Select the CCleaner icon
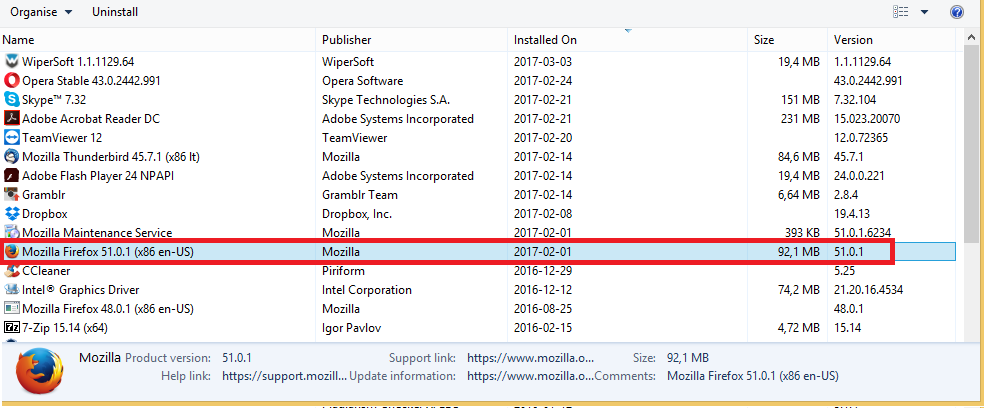 pos(12,271)
